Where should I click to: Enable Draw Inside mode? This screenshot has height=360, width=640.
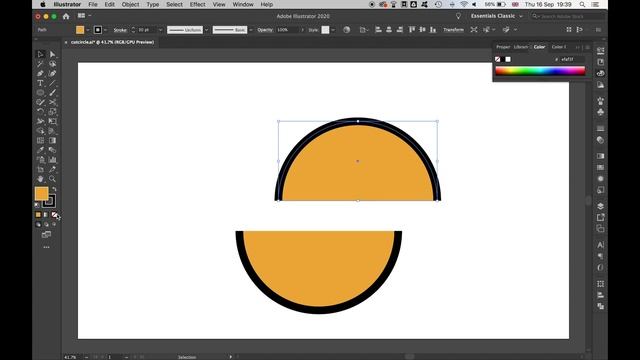coord(54,224)
